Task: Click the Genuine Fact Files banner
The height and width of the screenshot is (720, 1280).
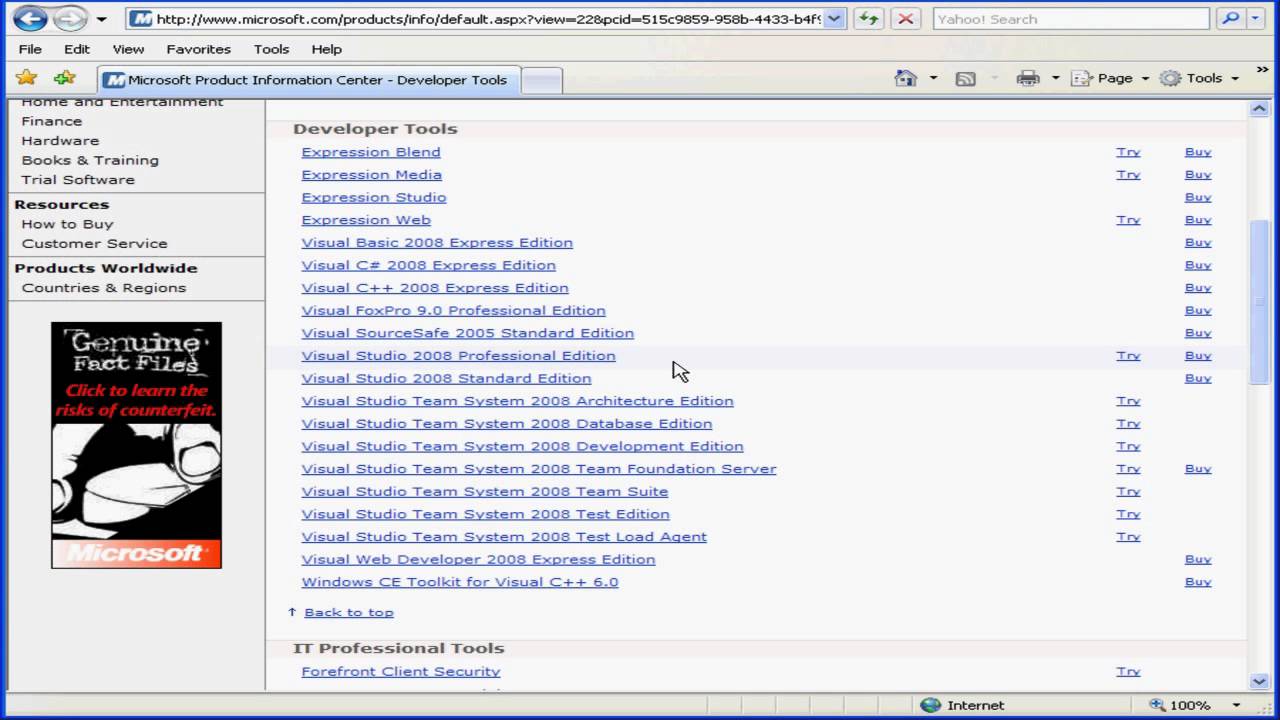Action: point(136,445)
